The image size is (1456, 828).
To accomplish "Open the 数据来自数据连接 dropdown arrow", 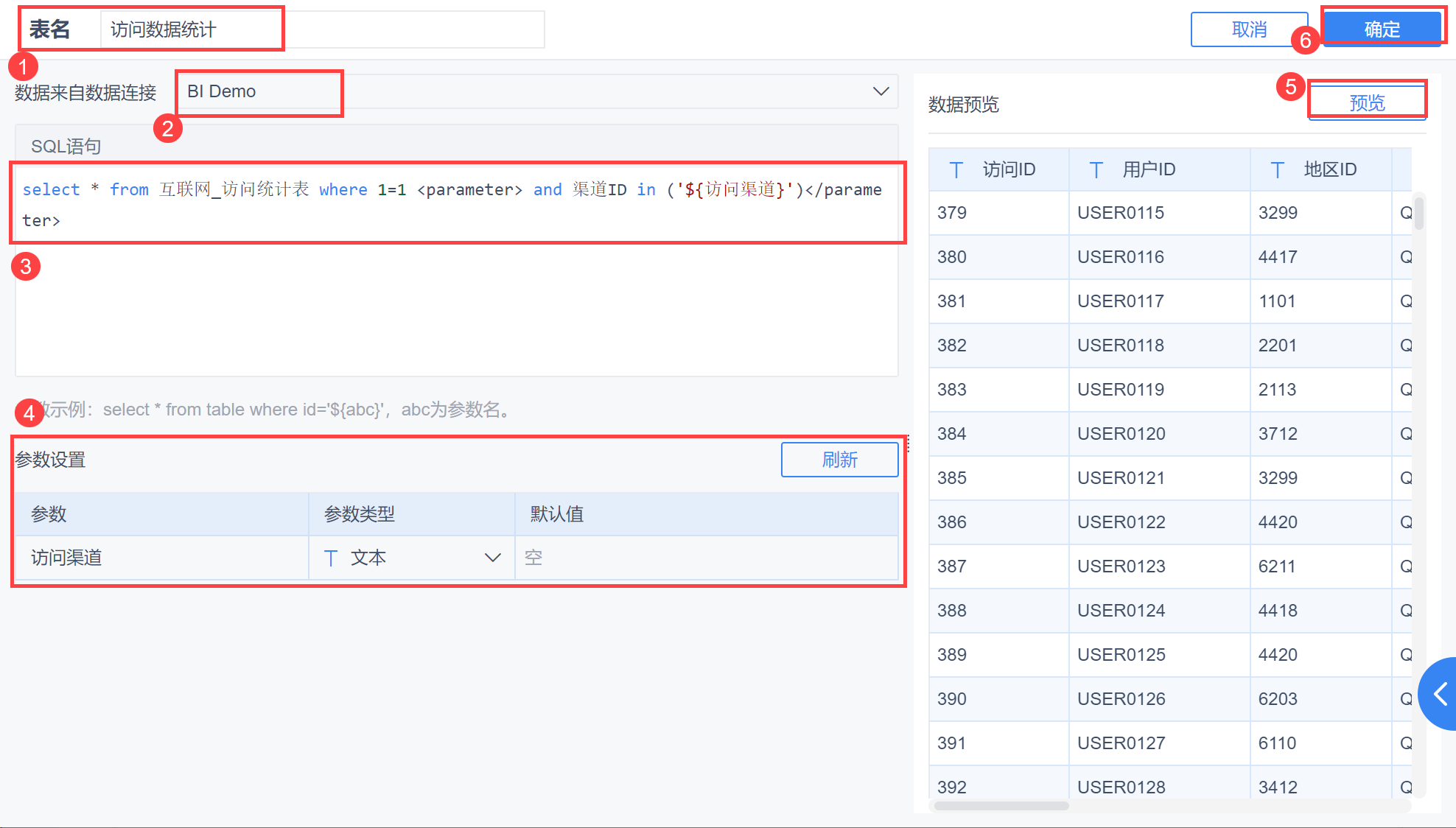I will 881,91.
